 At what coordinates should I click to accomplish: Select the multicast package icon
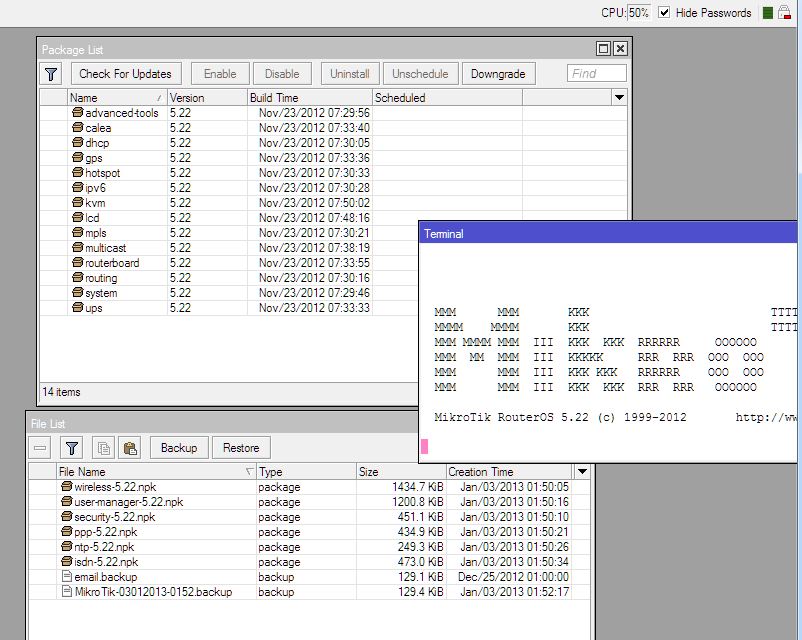pos(77,247)
